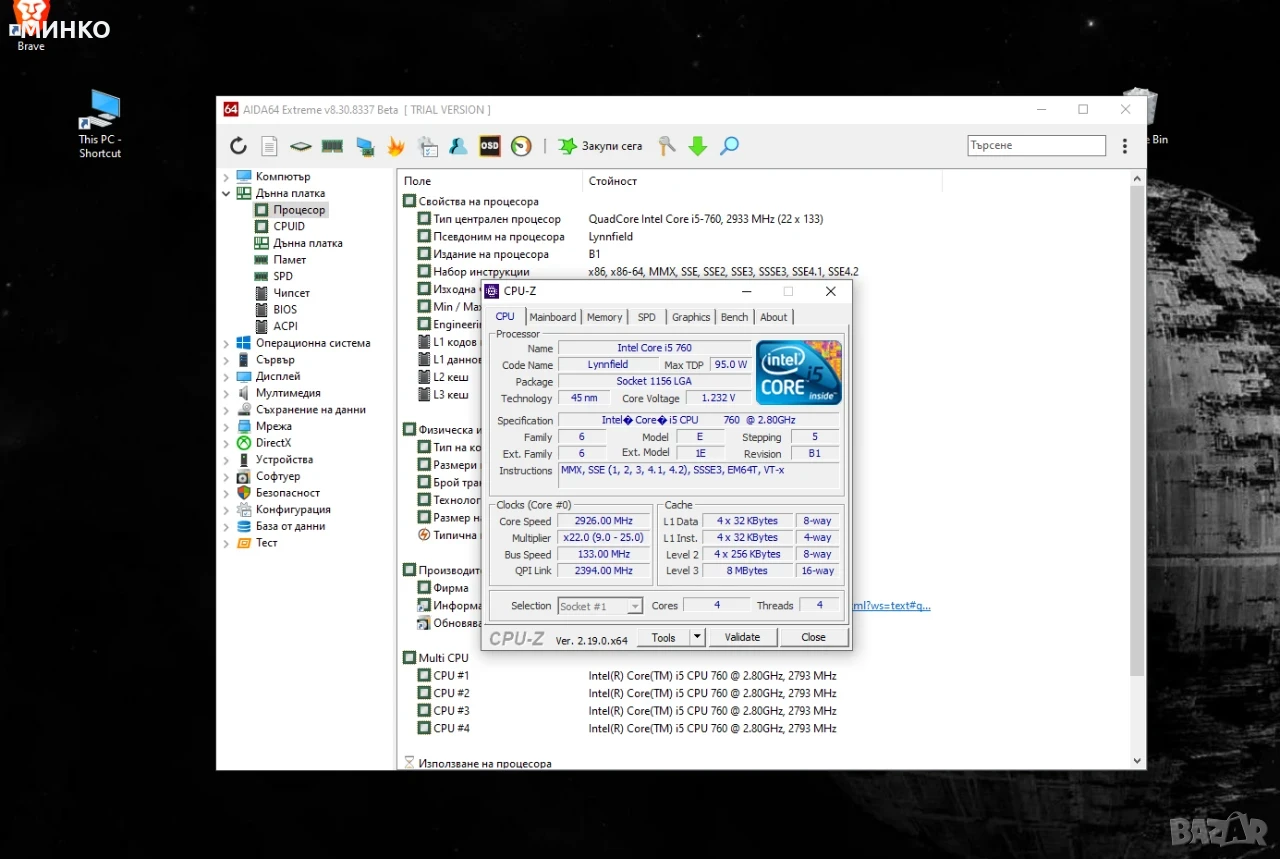Click the network computer toolbar icon
Screen dimensions: 1280x859
point(365,146)
